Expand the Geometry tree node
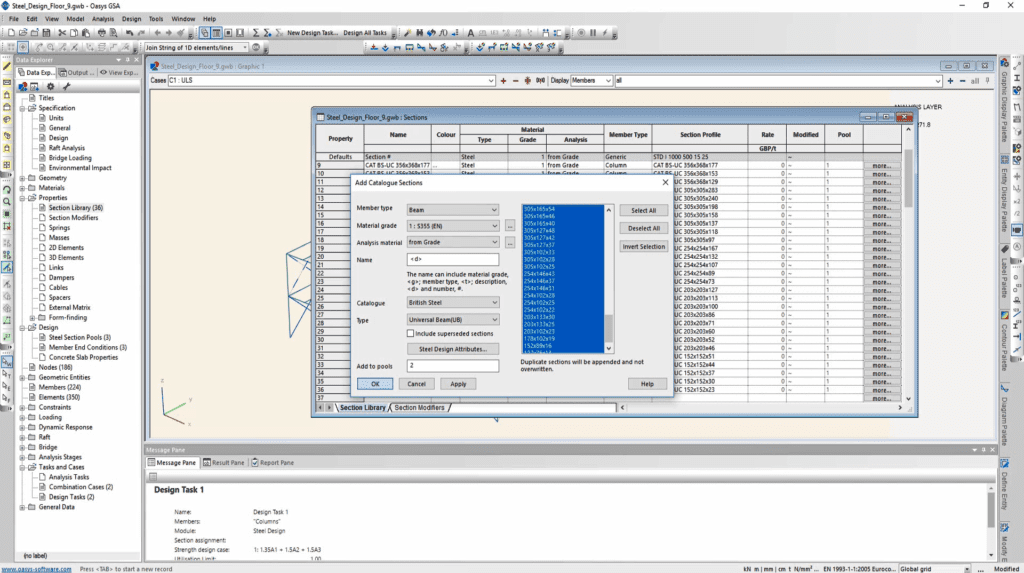 (22, 178)
